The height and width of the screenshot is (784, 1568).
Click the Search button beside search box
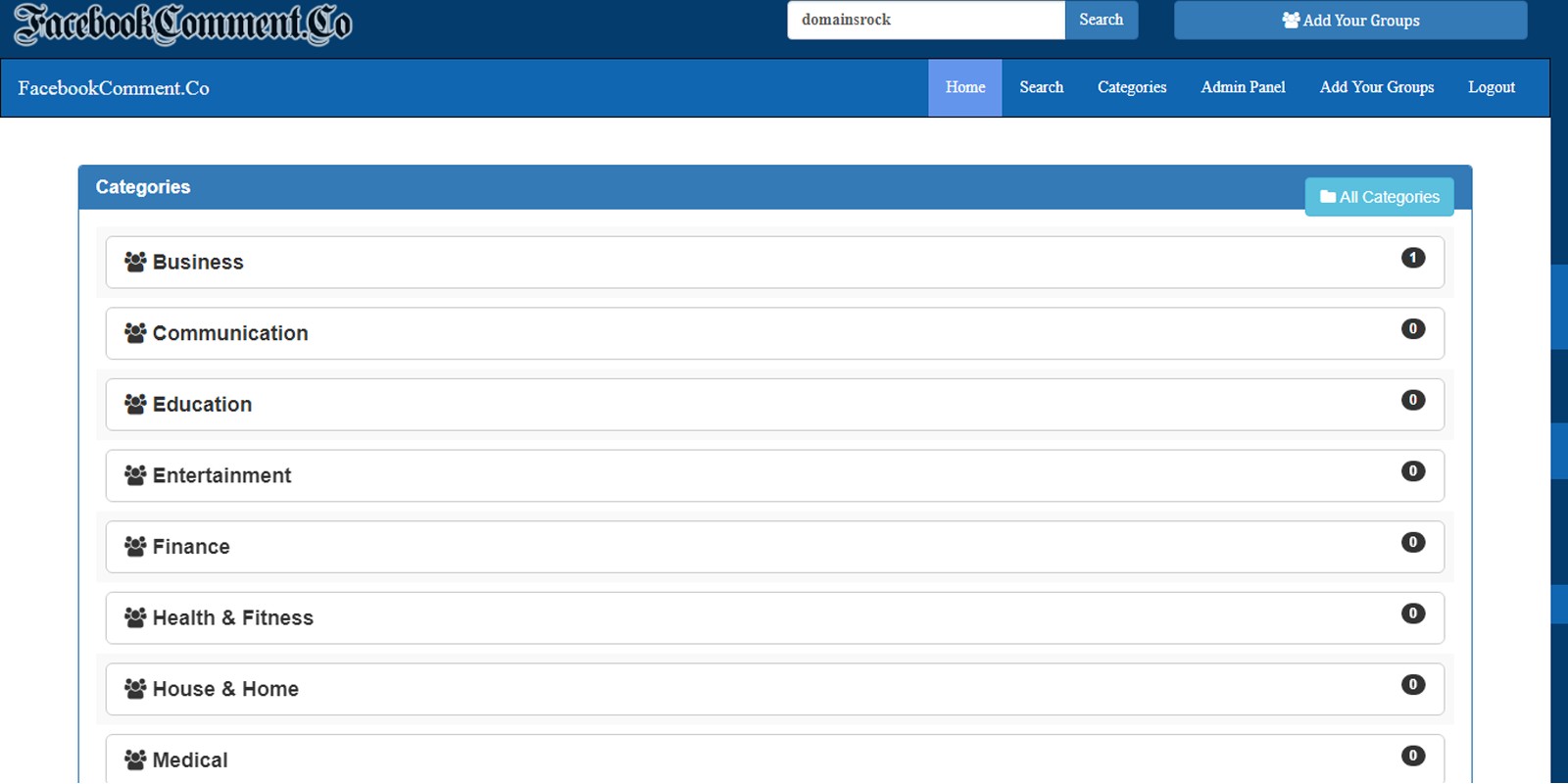1102,20
